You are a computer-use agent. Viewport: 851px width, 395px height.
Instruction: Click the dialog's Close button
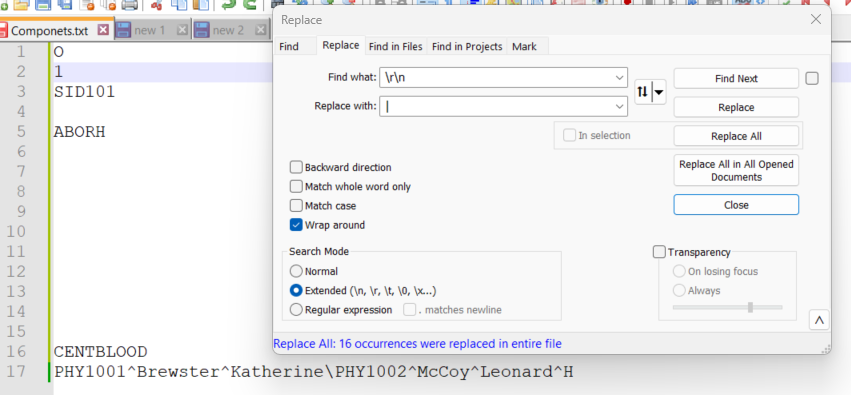pos(736,205)
